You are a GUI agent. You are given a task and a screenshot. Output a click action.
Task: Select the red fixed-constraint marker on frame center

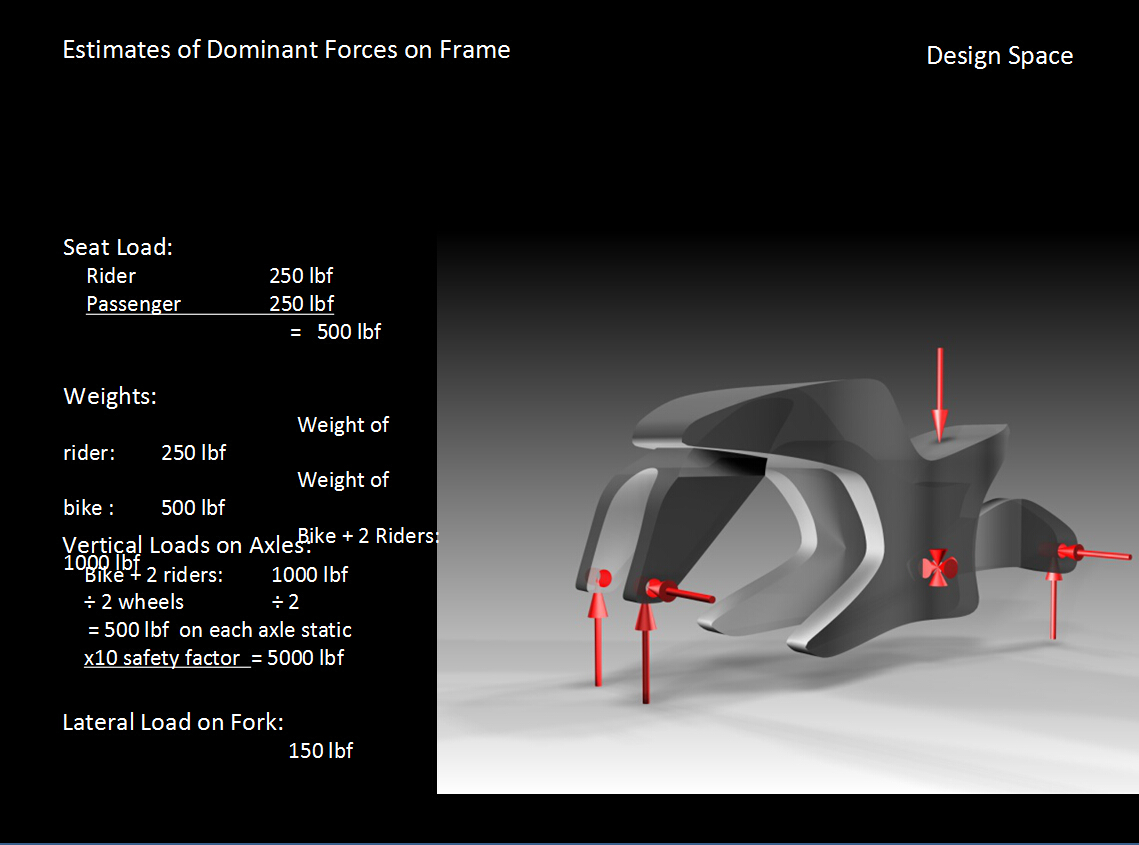point(938,567)
